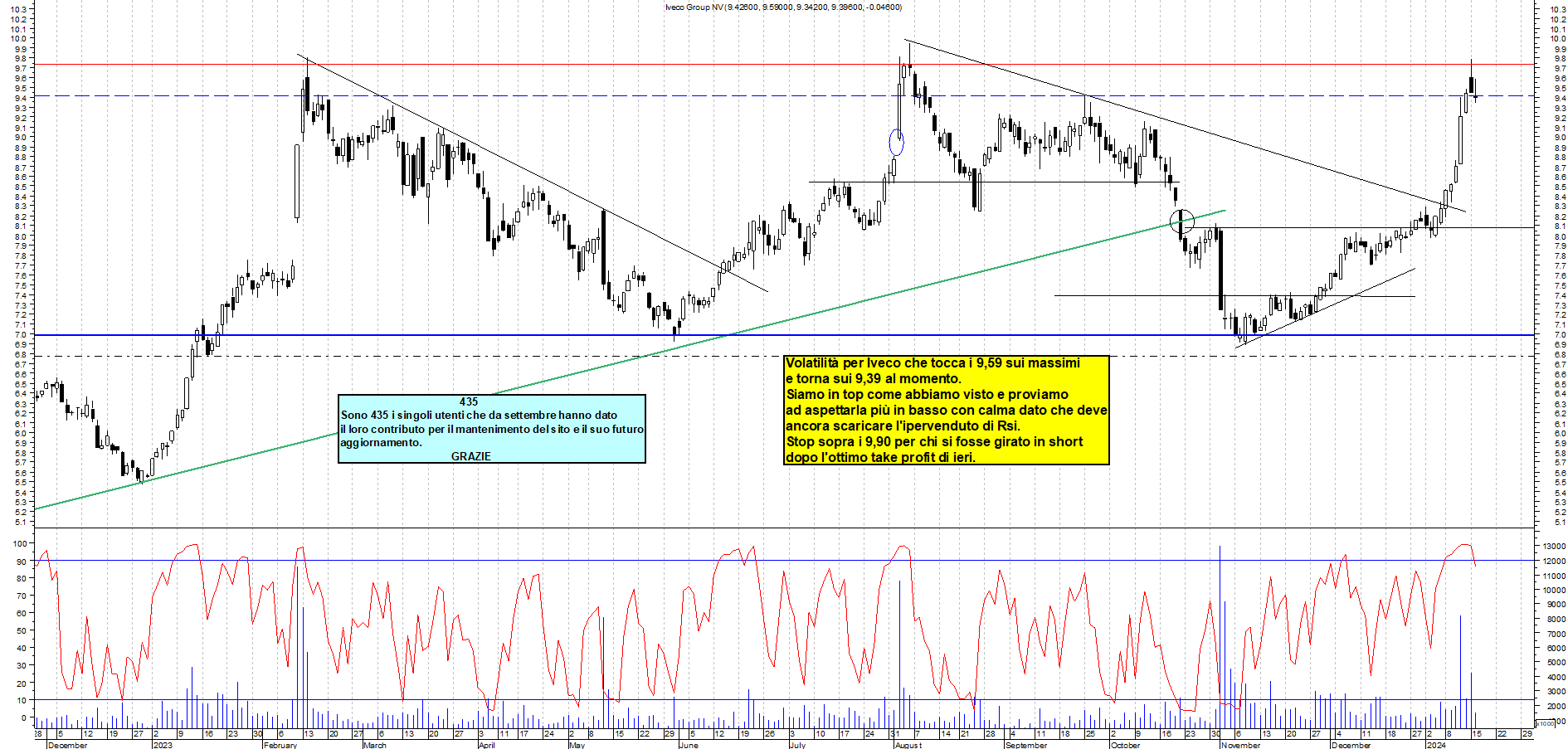Click the line 'Stop sopra i 9,90 per chi'
Viewport: 1568px width, 749px height.
tap(934, 441)
